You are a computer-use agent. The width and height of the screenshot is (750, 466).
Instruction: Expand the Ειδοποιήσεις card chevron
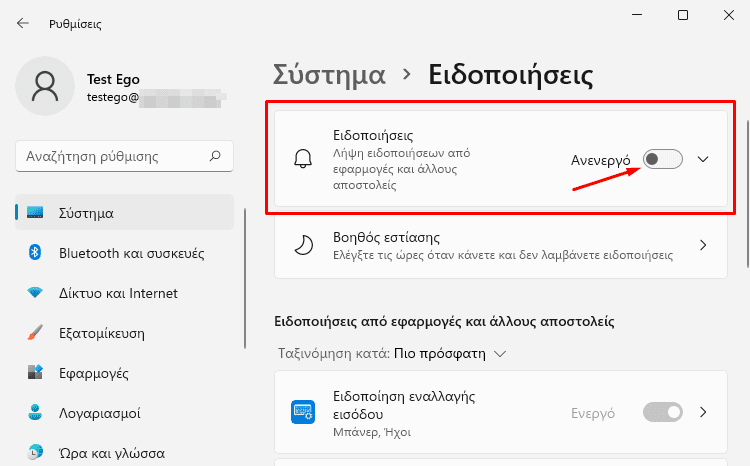tap(703, 159)
